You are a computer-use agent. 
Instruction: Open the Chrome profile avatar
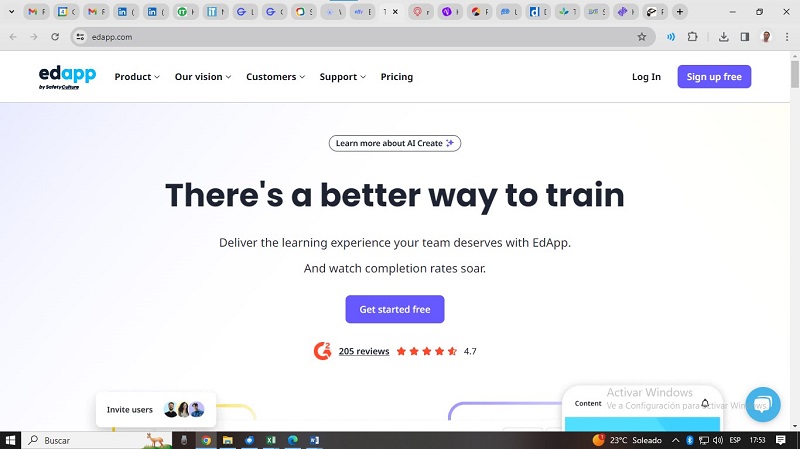pos(766,37)
